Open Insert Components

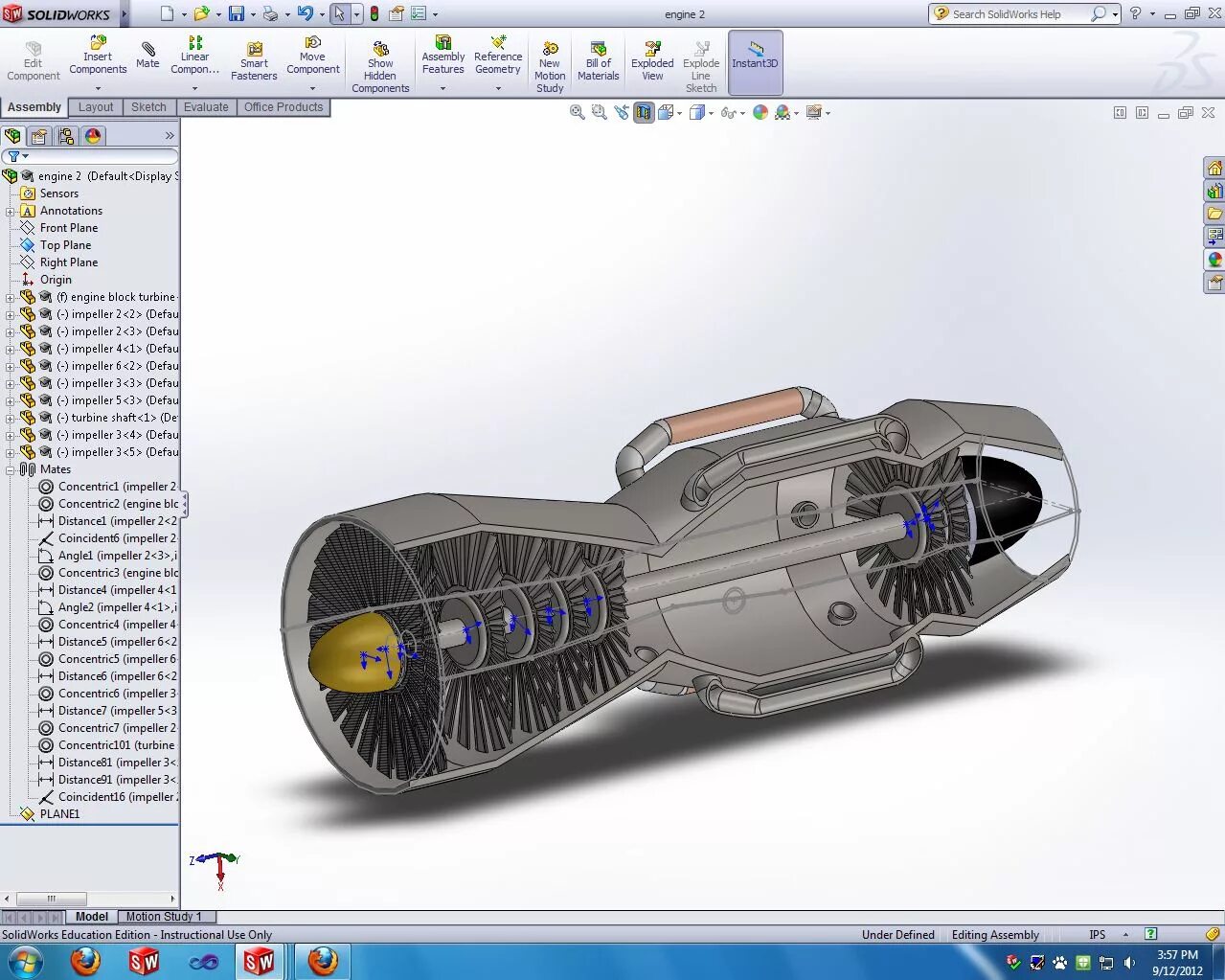point(97,57)
